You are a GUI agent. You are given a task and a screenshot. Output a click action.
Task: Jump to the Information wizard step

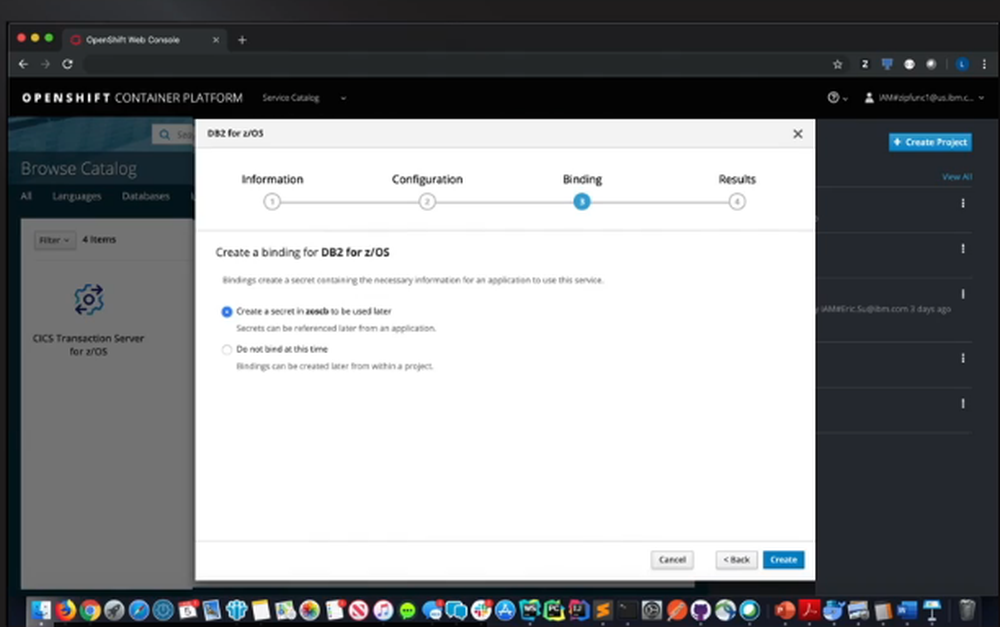[272, 202]
